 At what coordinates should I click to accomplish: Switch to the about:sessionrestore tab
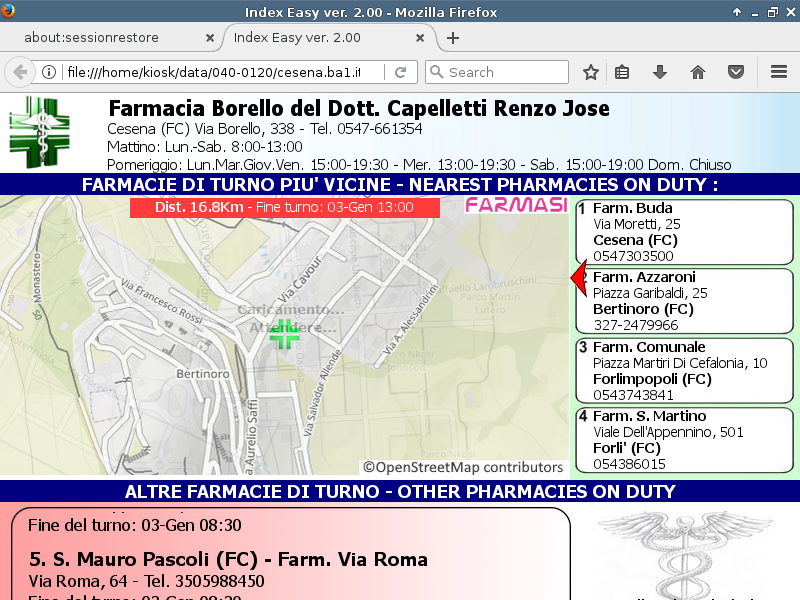click(105, 38)
